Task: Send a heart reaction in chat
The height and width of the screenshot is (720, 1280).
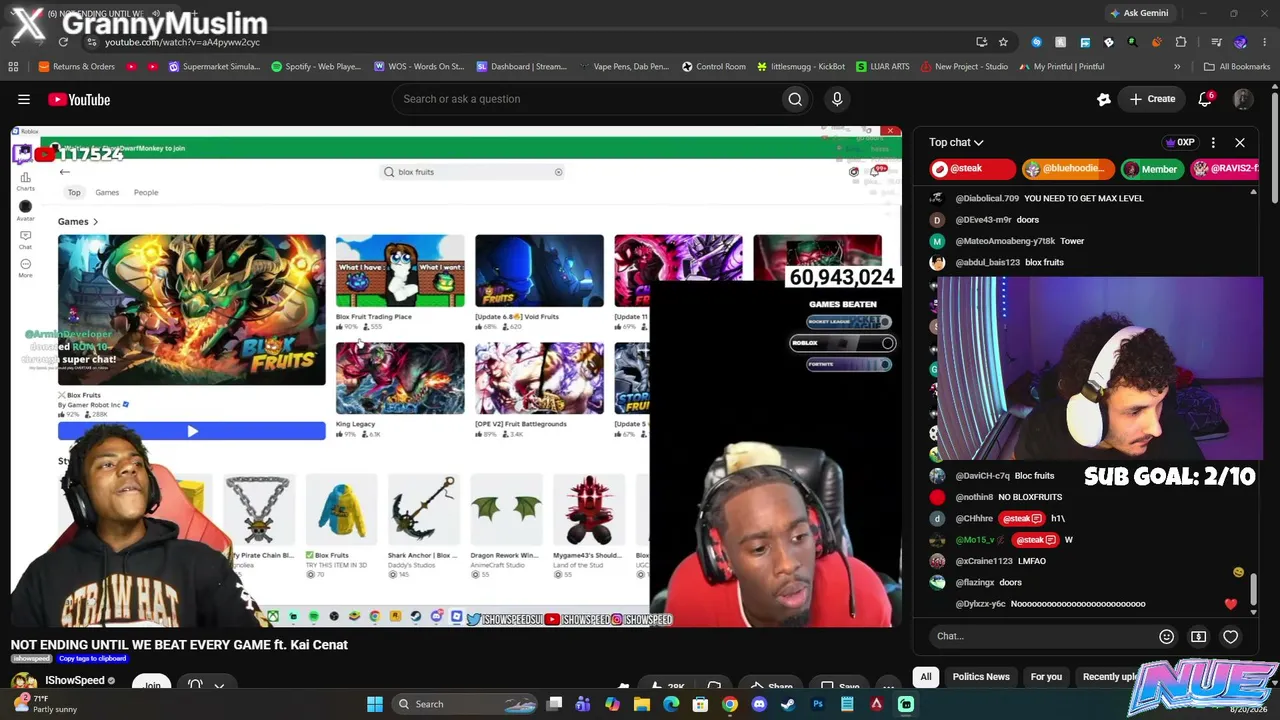Action: pyautogui.click(x=1231, y=637)
